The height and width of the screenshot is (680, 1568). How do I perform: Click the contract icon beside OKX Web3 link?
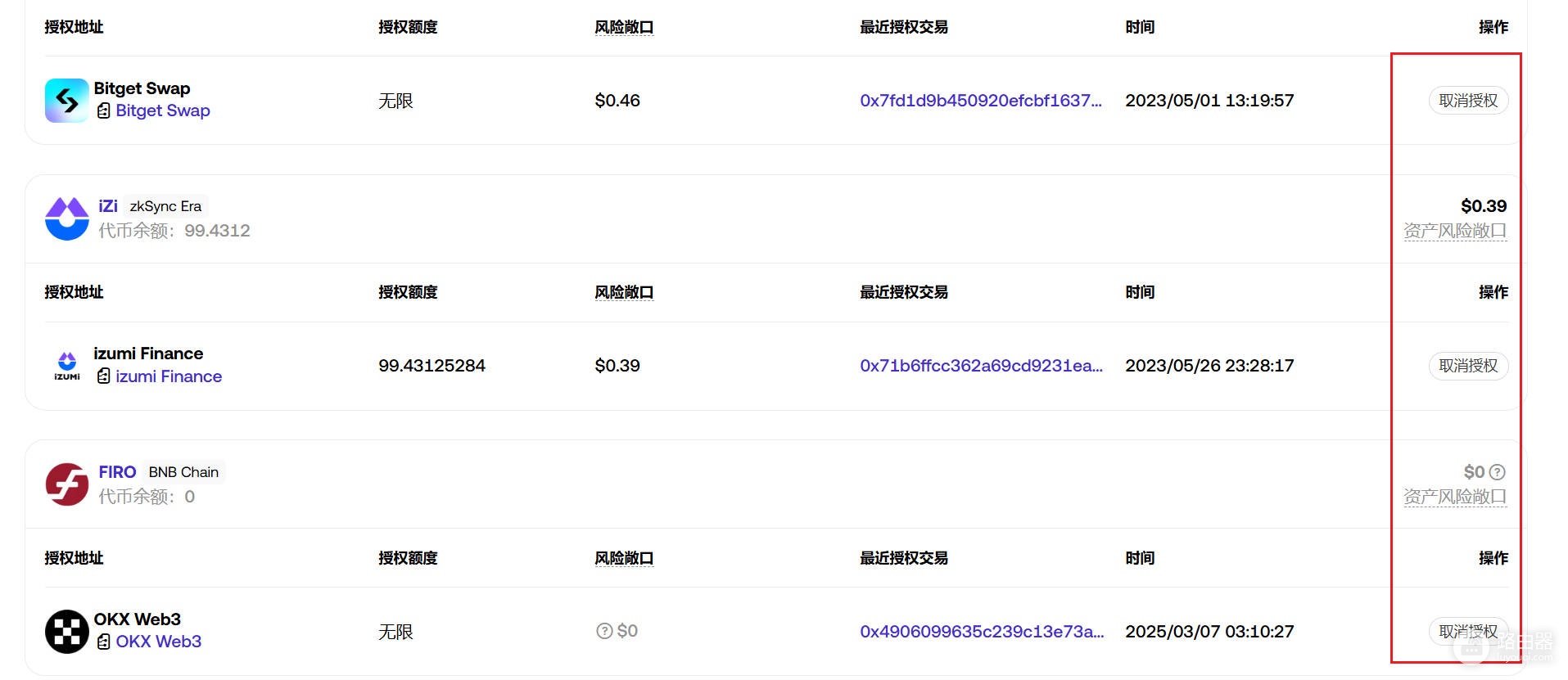103,642
